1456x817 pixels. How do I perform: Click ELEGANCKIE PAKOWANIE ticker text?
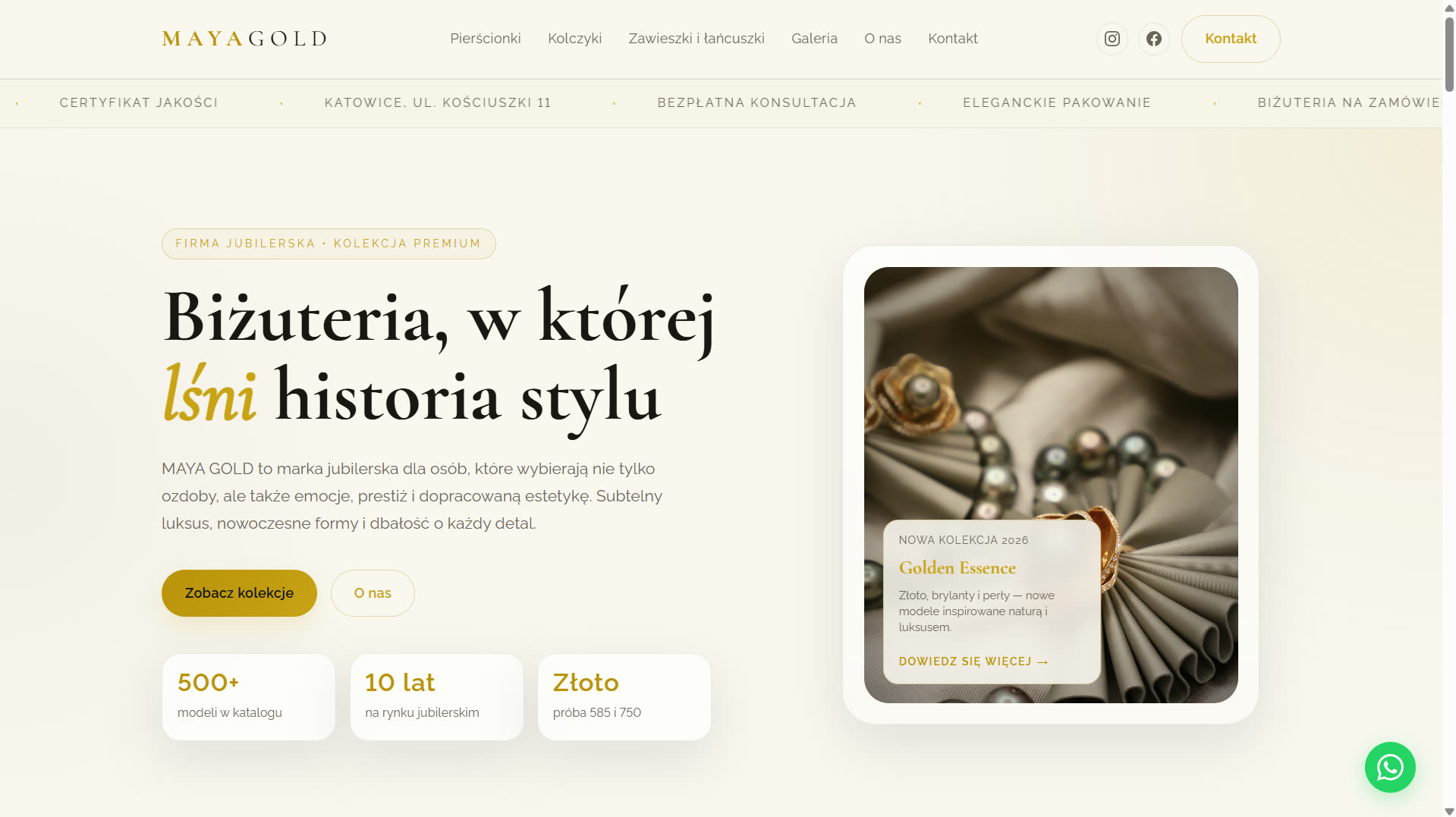(1057, 102)
